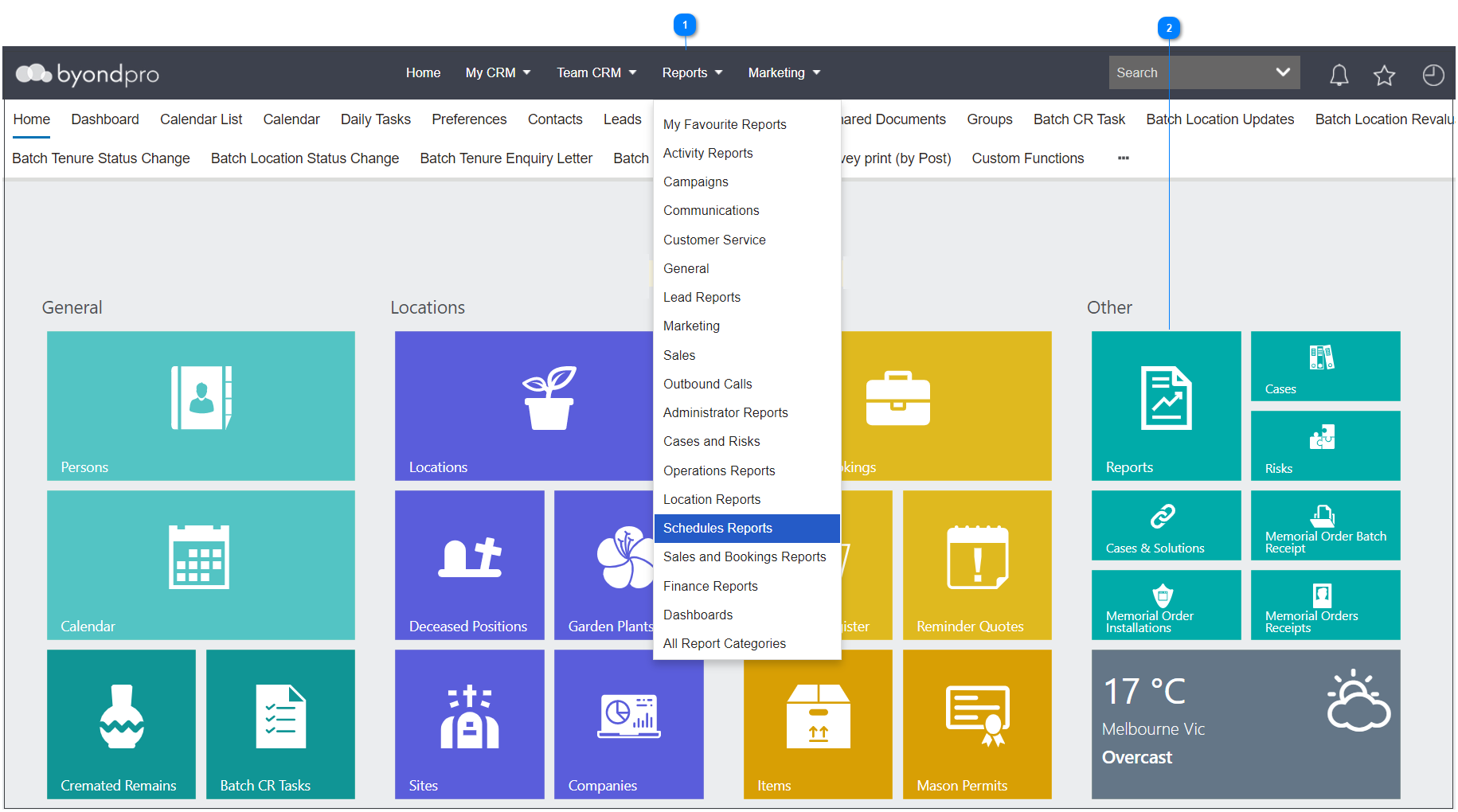Open the Batch CR Task tab
The image size is (1458, 812).
pyautogui.click(x=1079, y=119)
